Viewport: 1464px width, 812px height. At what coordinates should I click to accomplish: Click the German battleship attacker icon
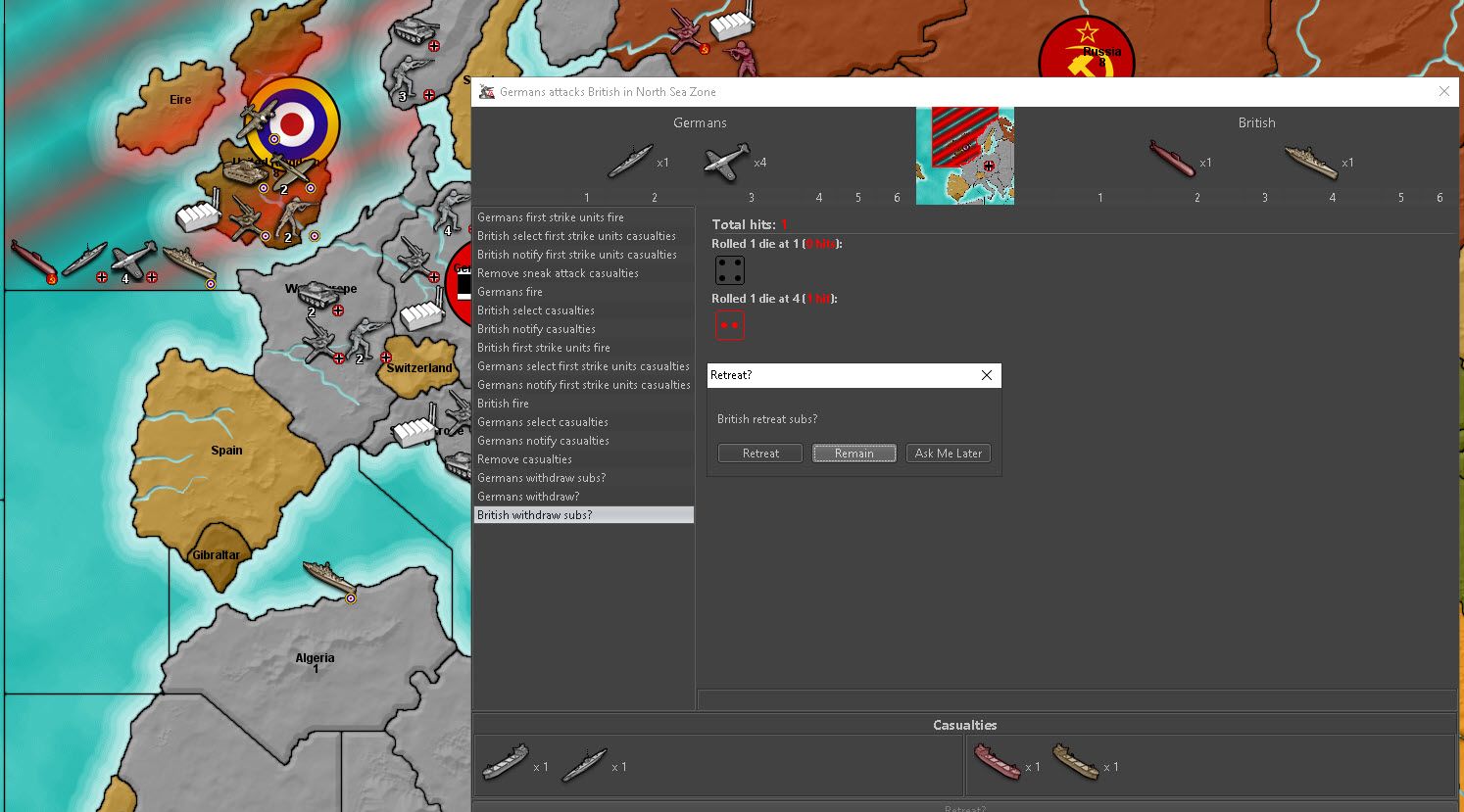[629, 162]
